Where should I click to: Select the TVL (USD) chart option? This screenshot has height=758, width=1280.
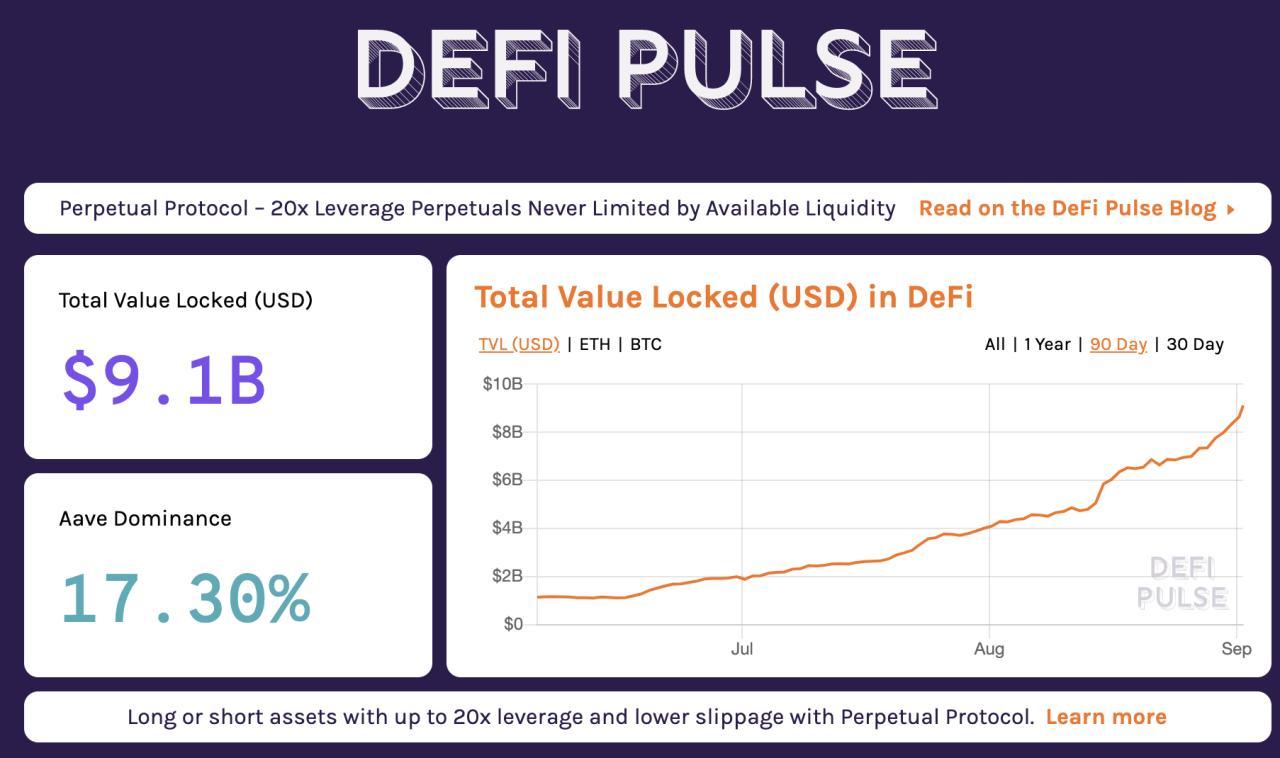pyautogui.click(x=519, y=344)
